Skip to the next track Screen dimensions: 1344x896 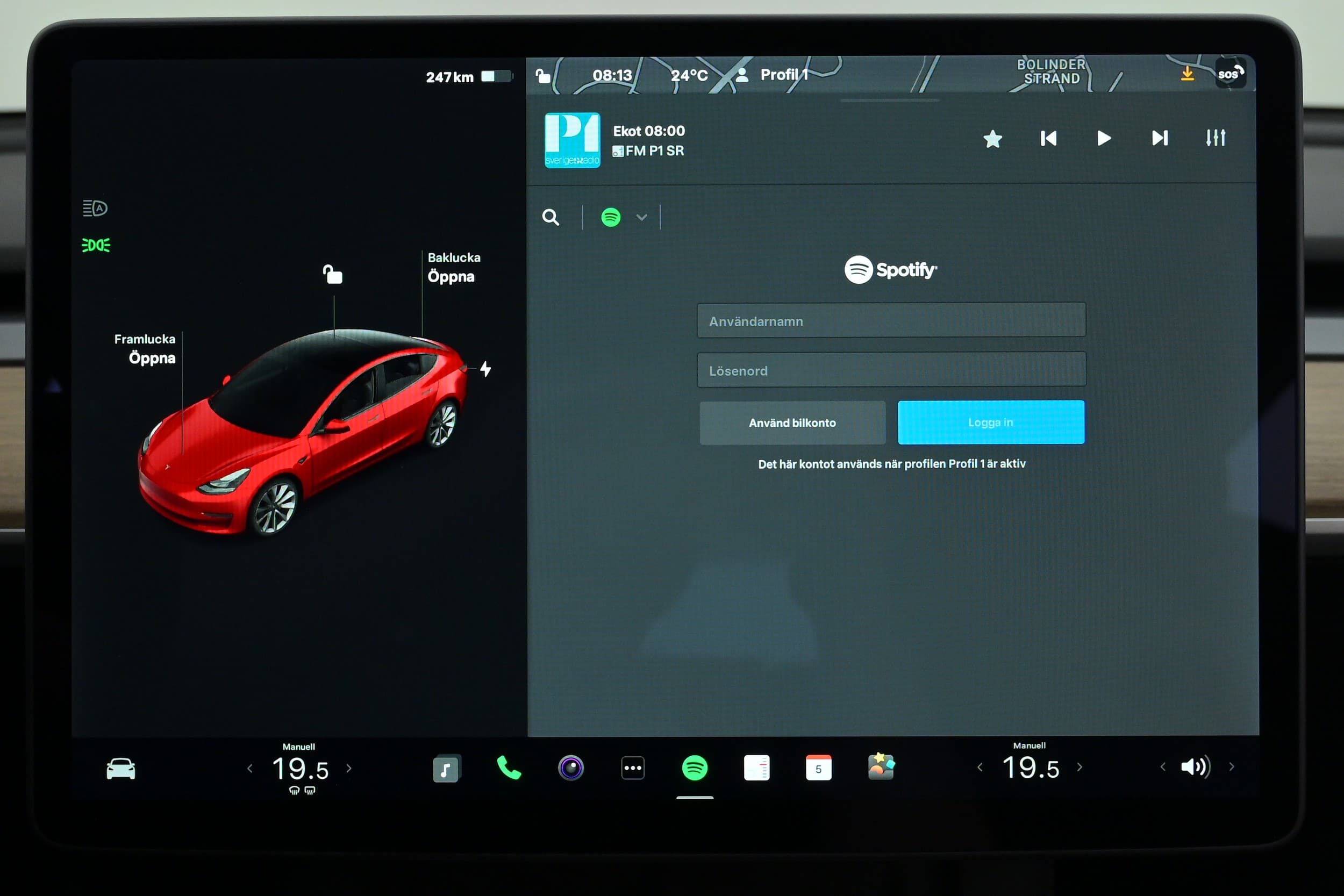[x=1160, y=138]
